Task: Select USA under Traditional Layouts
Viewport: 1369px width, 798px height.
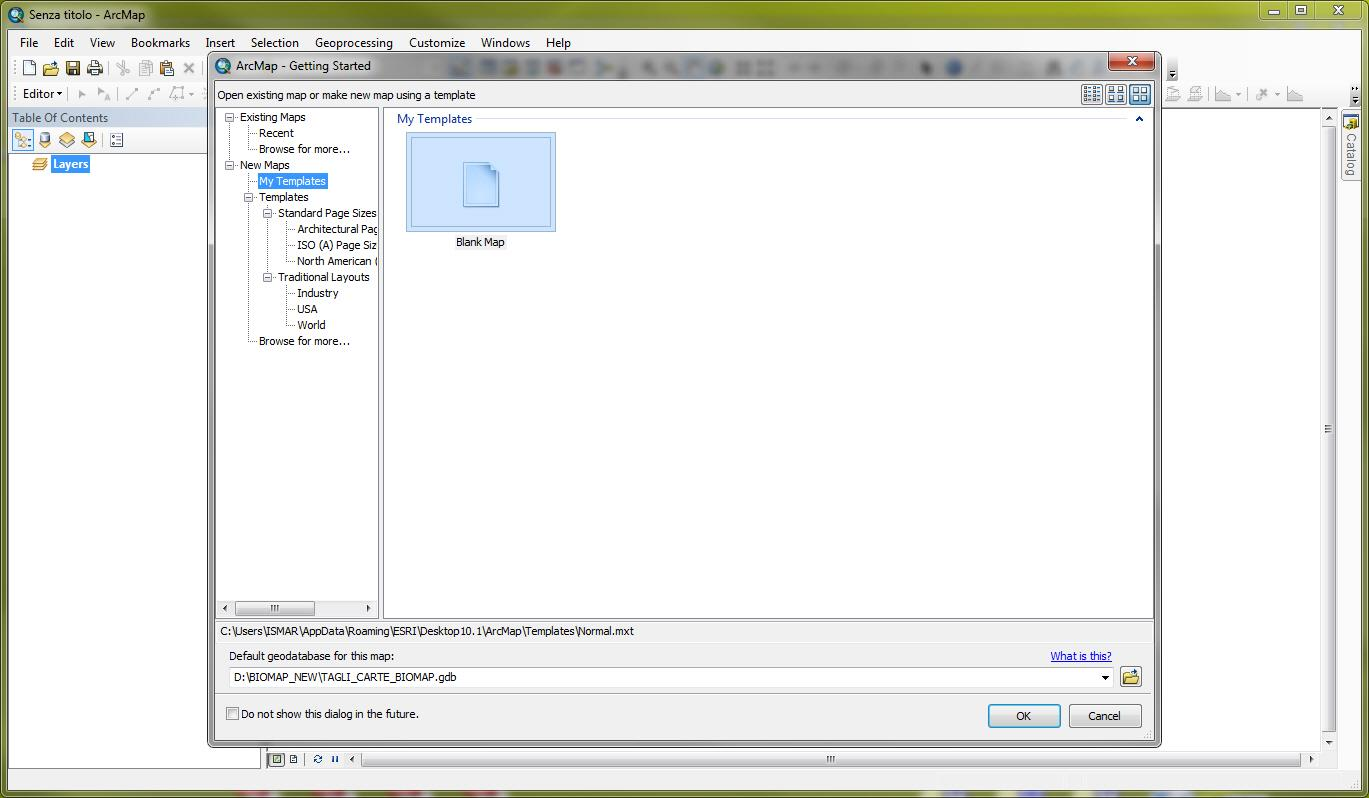Action: [x=307, y=309]
